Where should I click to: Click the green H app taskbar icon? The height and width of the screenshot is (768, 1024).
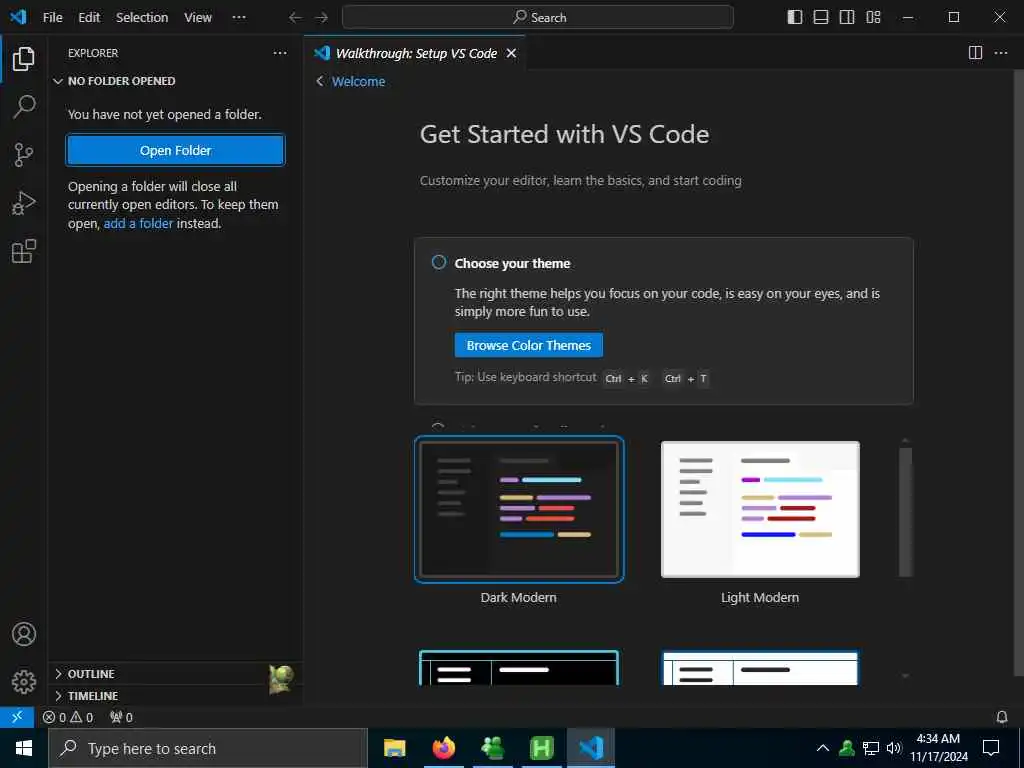tap(541, 748)
